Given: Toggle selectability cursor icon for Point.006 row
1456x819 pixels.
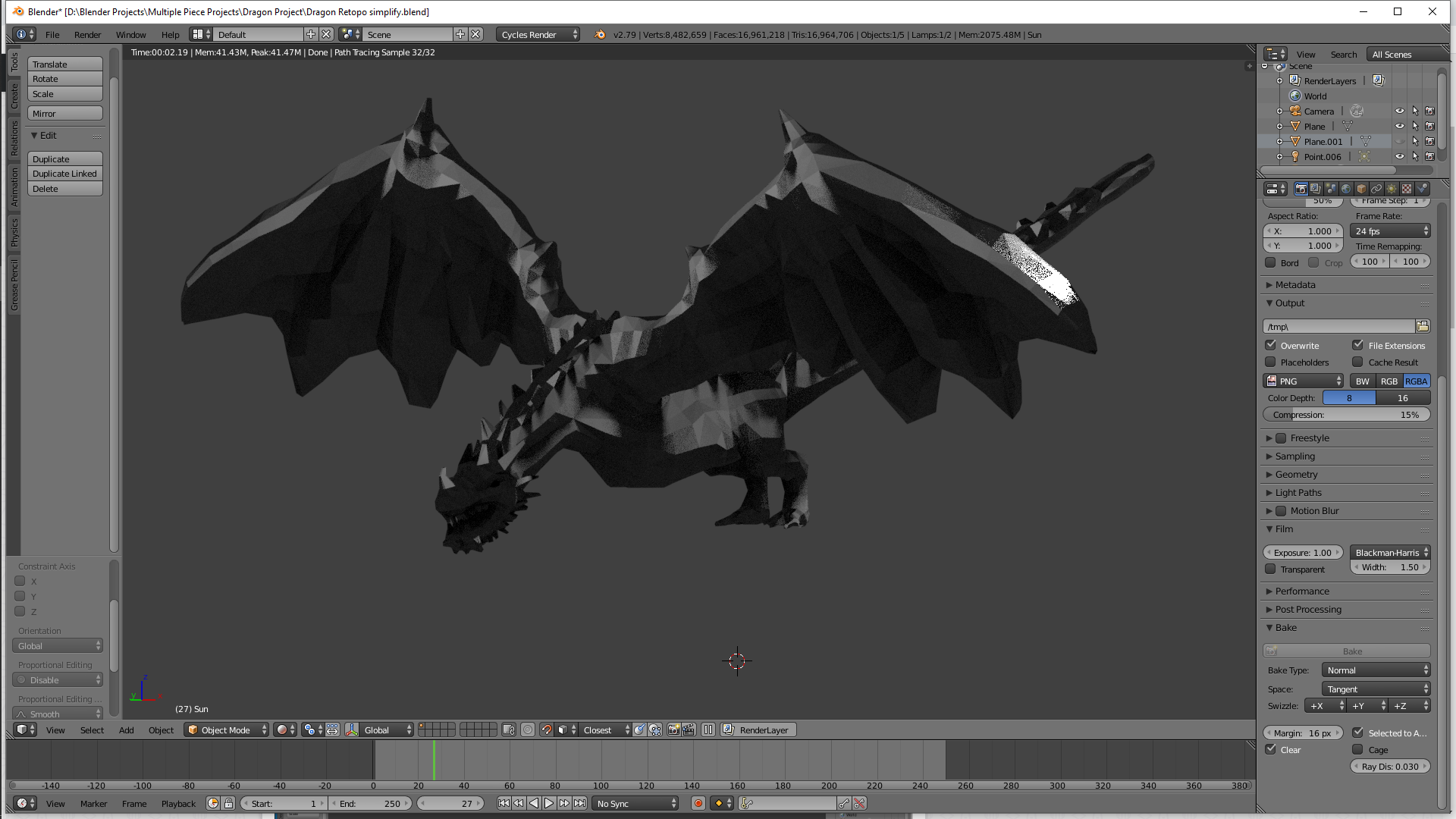Looking at the screenshot, I should [1415, 156].
